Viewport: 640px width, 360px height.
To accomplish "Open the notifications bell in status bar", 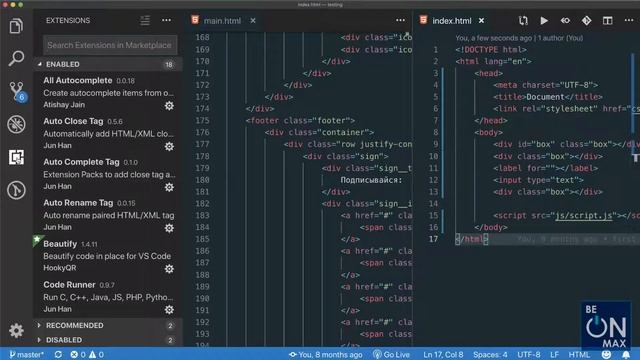I will click(625, 354).
